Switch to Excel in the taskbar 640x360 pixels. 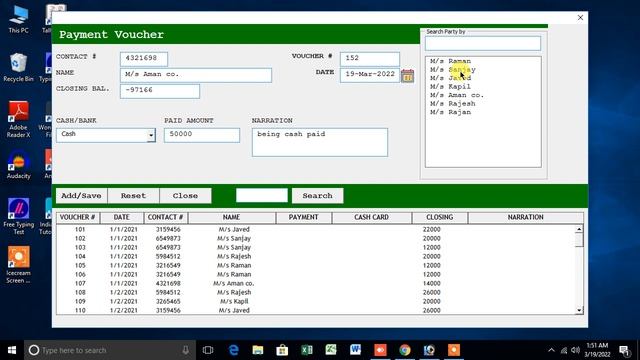(307, 350)
